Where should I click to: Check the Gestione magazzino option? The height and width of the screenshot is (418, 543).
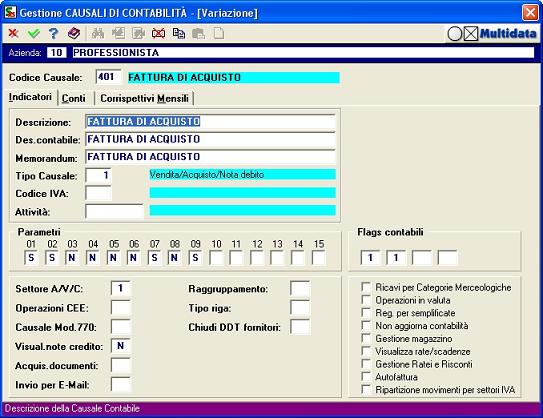point(366,338)
